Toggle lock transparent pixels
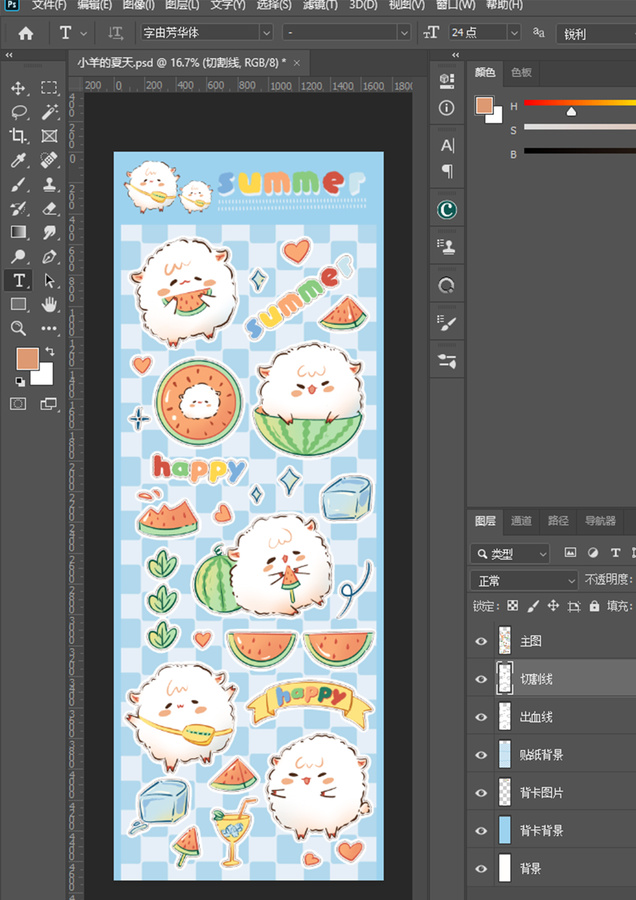 click(x=513, y=606)
